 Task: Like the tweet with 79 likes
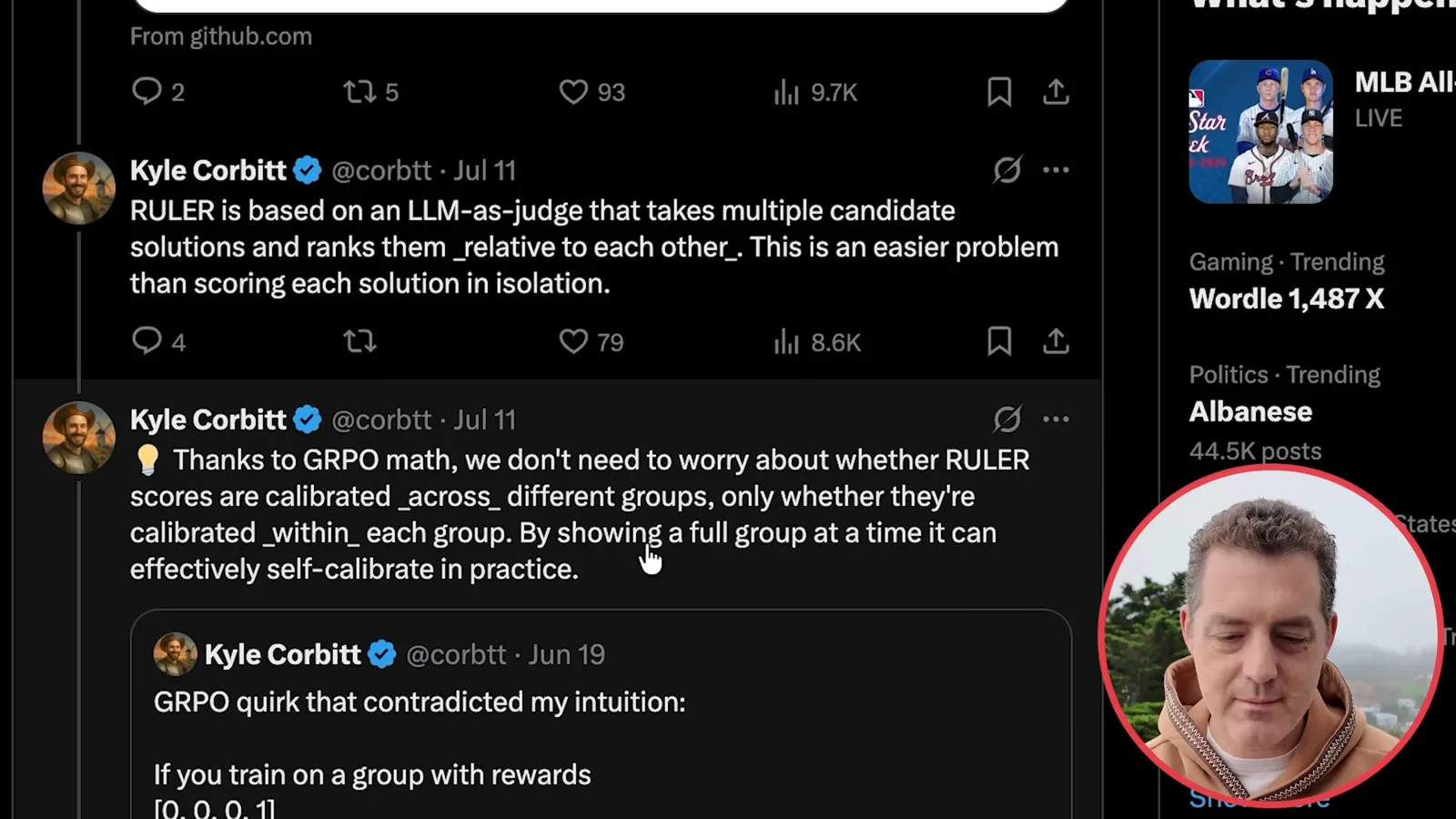click(x=591, y=341)
